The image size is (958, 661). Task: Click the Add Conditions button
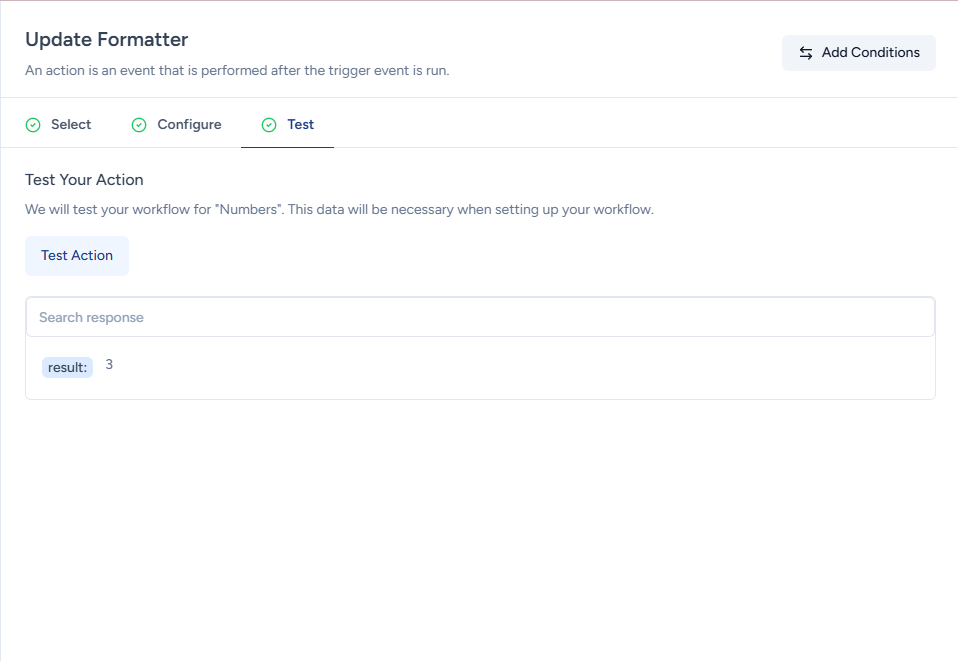coord(858,53)
